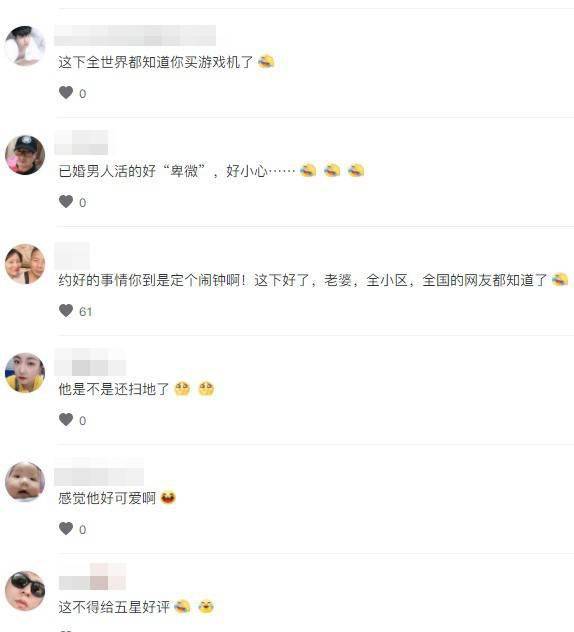Open the 61 like count
574x632 pixels.
pyautogui.click(x=85, y=311)
